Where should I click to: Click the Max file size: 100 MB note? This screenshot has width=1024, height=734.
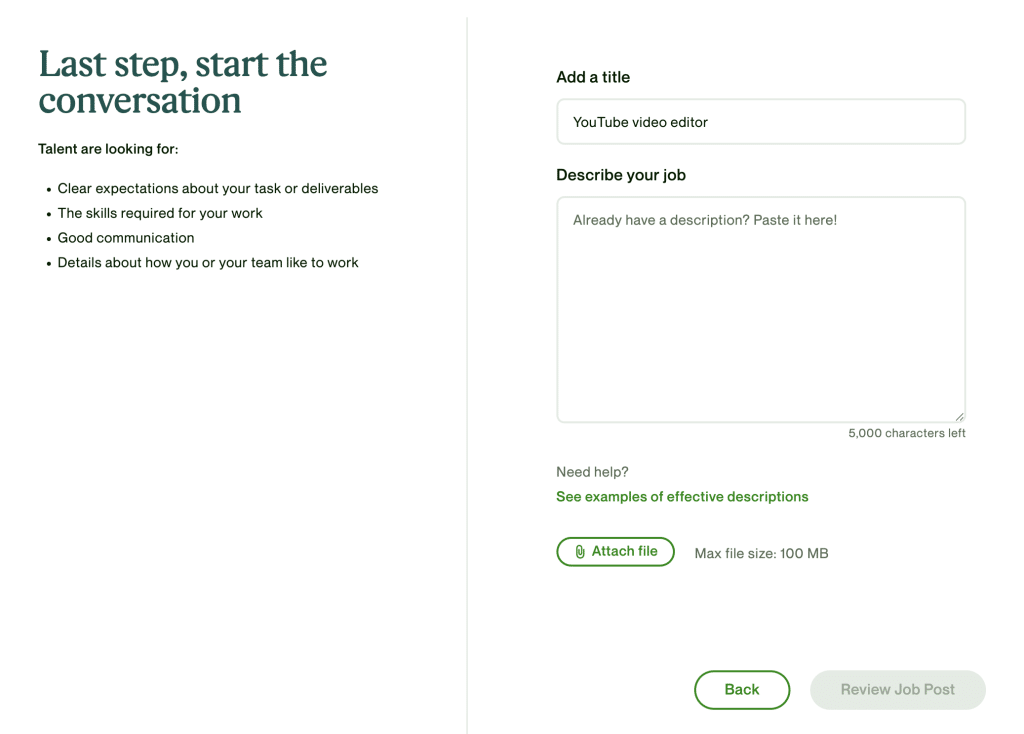tap(761, 552)
